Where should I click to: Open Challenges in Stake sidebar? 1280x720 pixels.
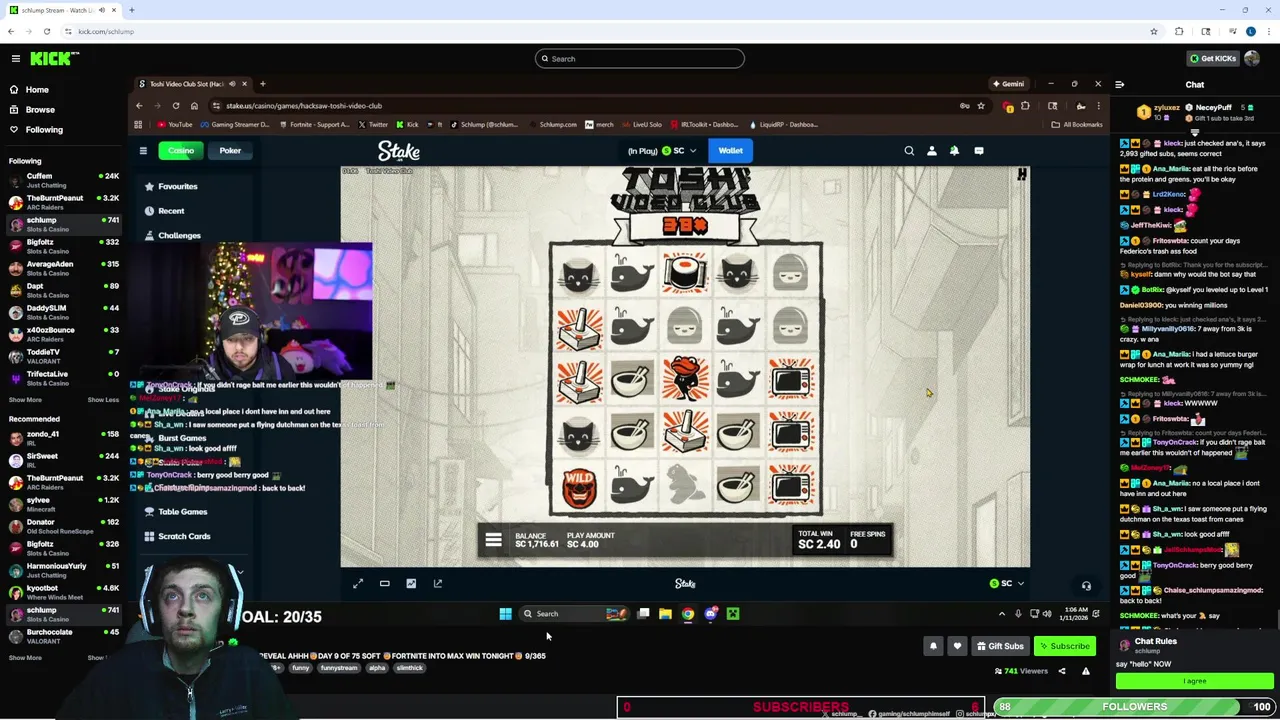click(x=179, y=236)
